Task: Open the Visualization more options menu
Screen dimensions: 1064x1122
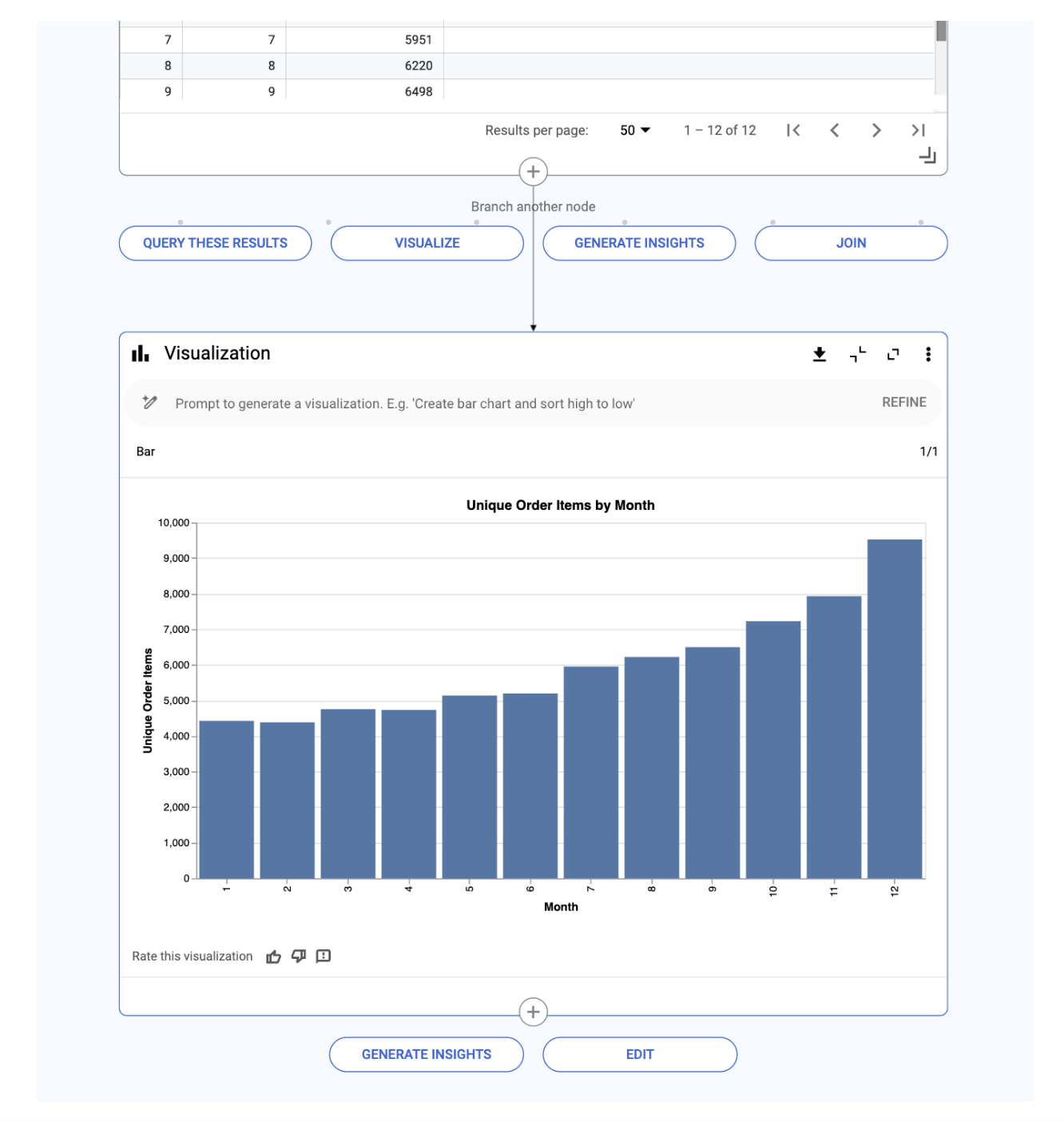Action: 927,354
